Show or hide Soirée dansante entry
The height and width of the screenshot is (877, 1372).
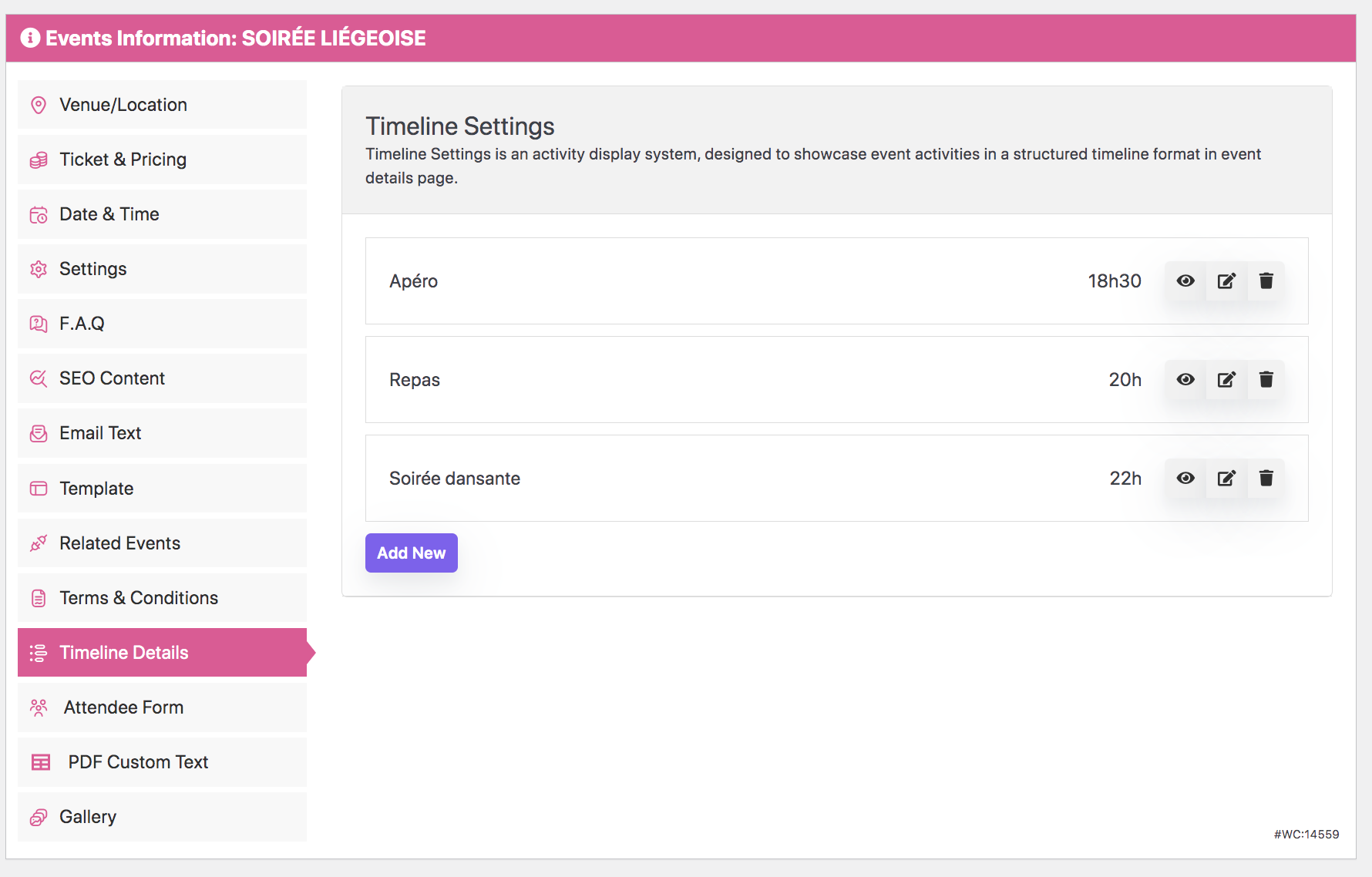(x=1185, y=479)
